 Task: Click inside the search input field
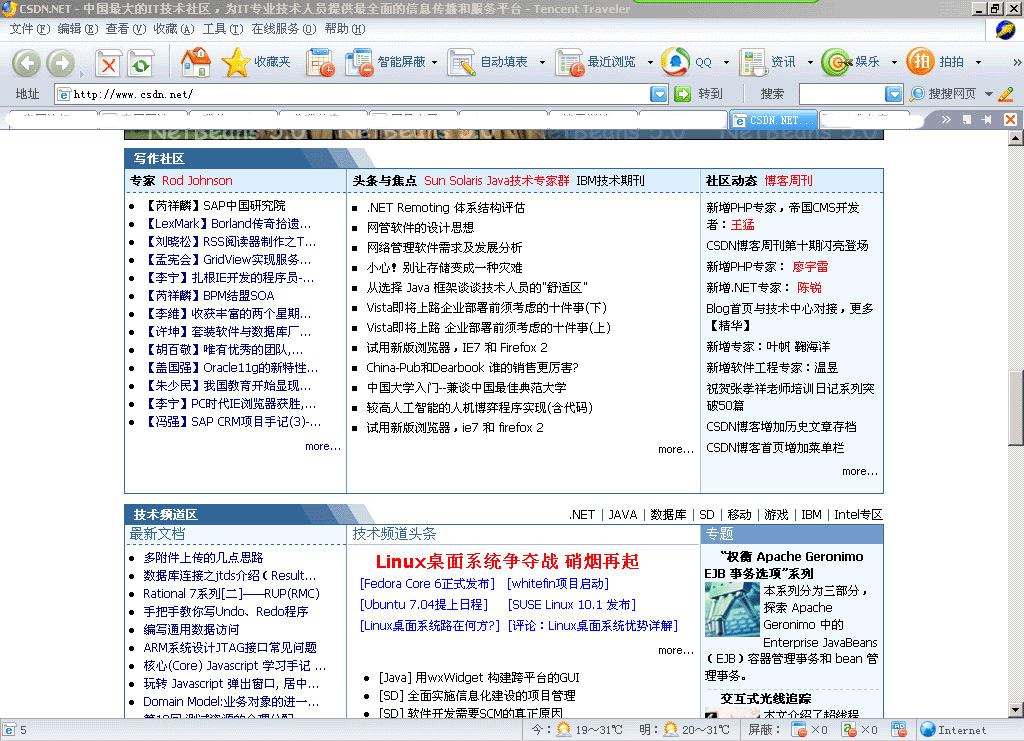point(841,94)
